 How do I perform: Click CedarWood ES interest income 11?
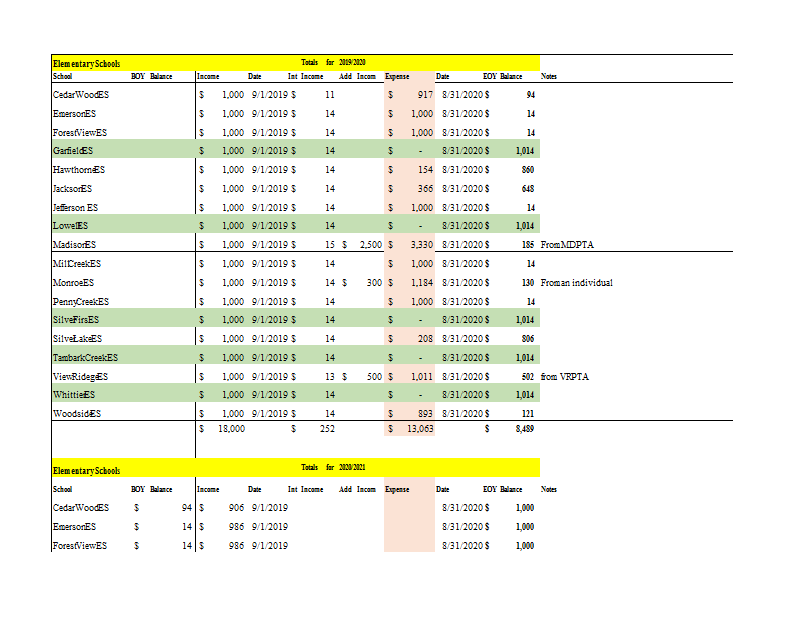point(330,95)
